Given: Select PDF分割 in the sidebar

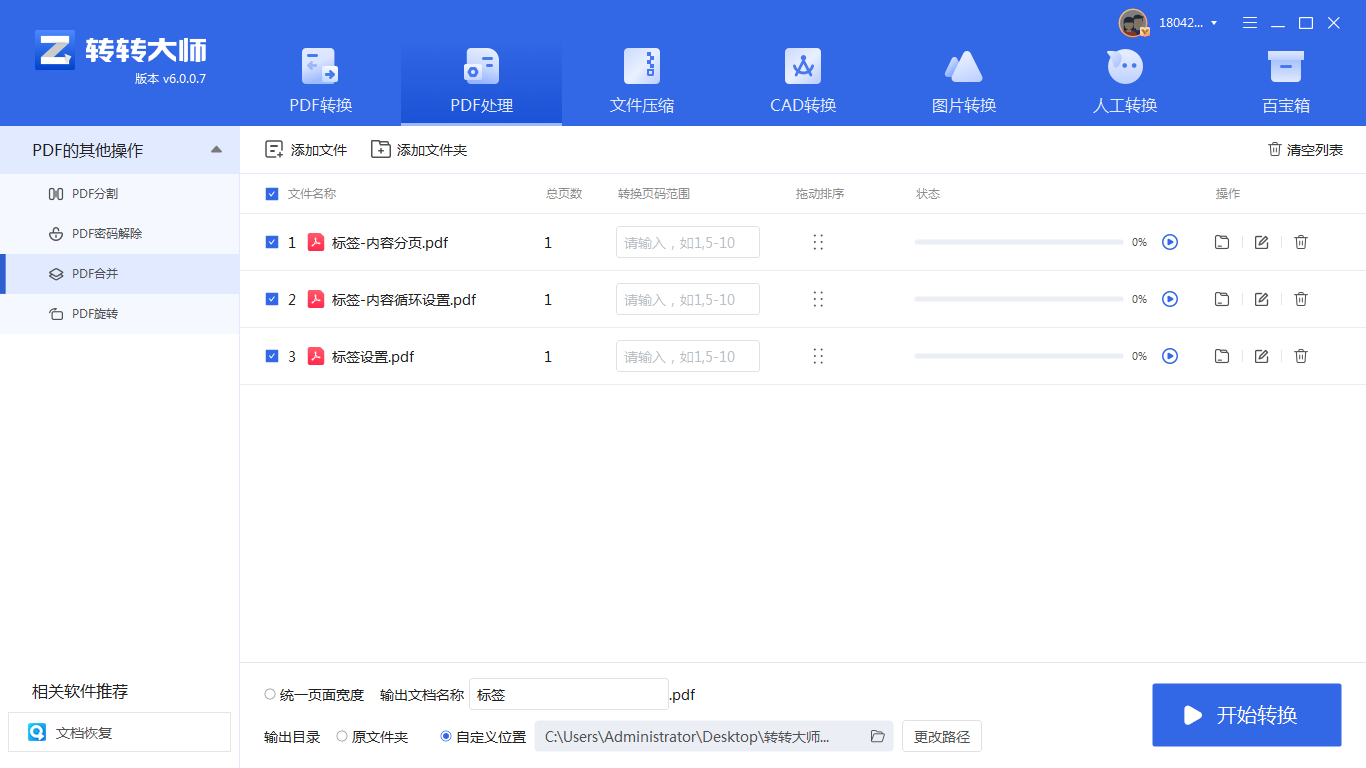Looking at the screenshot, I should point(95,193).
